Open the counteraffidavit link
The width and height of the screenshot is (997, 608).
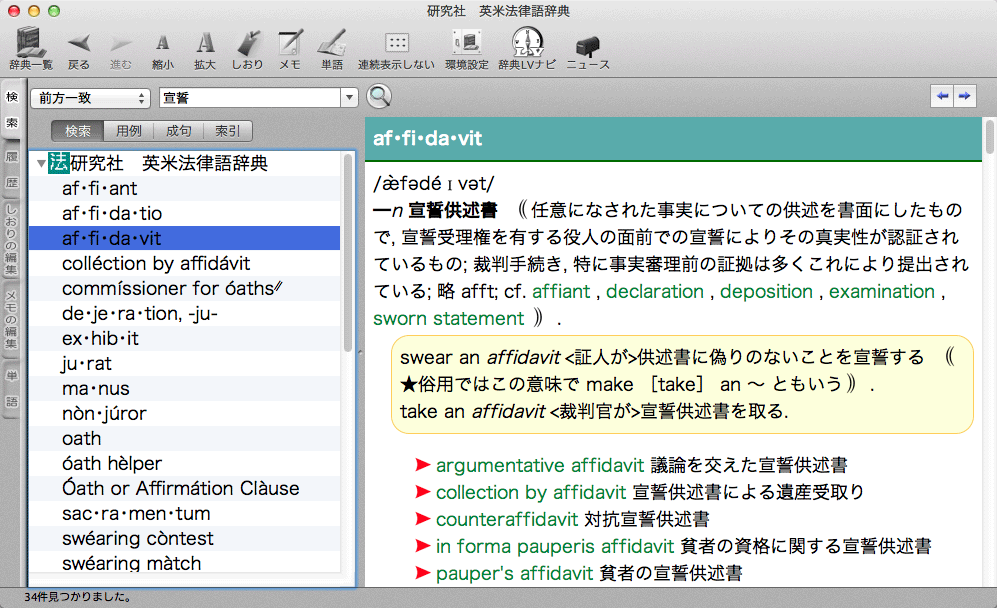click(x=507, y=519)
